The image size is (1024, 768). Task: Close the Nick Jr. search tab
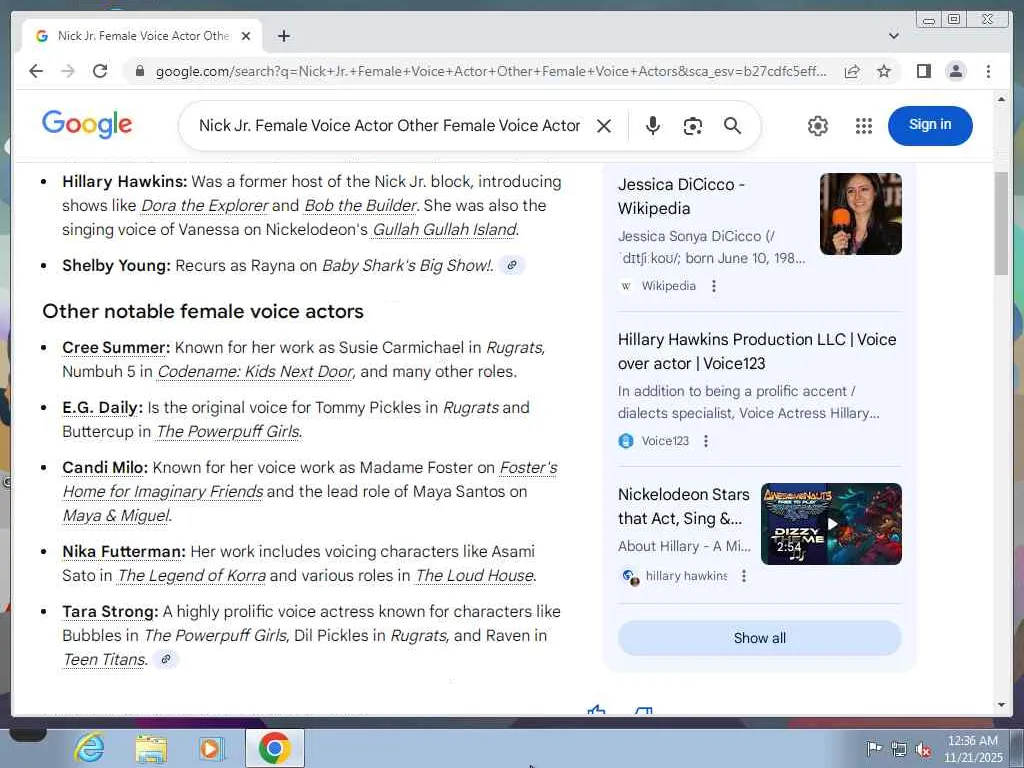[x=246, y=36]
